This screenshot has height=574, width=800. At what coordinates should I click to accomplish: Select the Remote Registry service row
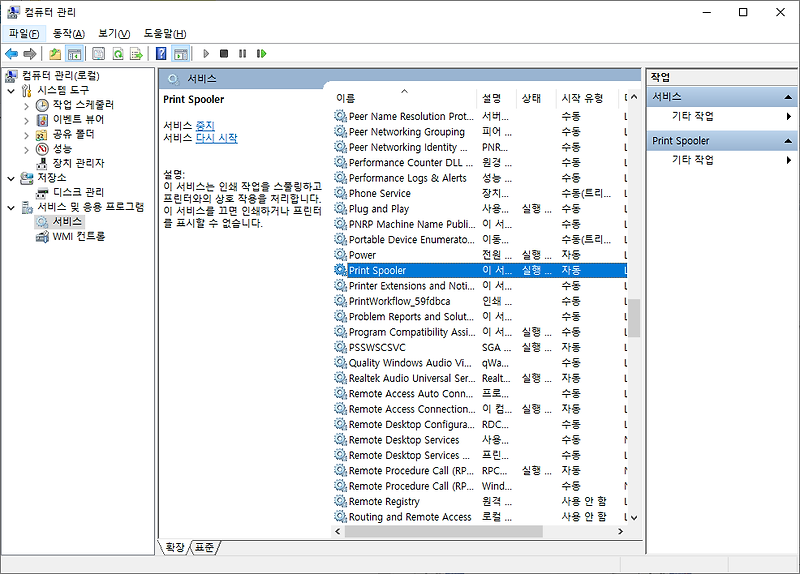(x=480, y=502)
